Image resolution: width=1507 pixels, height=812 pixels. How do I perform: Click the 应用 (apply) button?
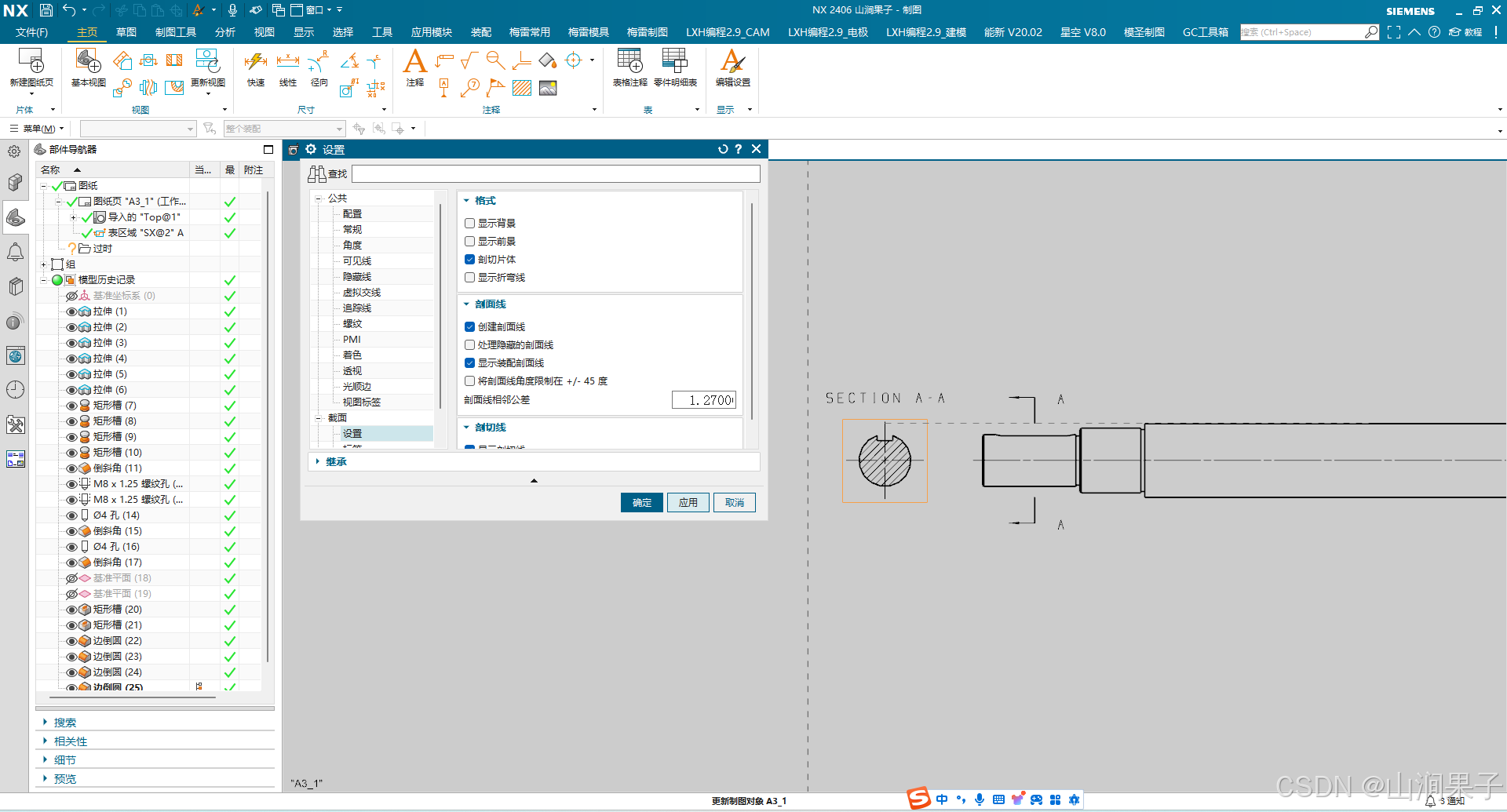pos(688,502)
